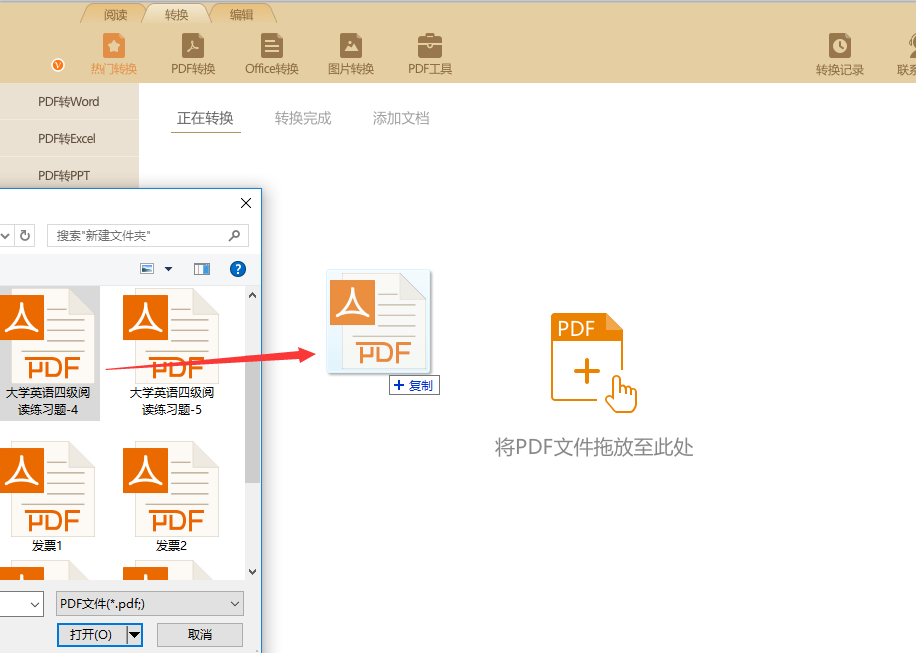Click the file list scrollbar down arrow
The height and width of the screenshot is (653, 916).
click(252, 572)
